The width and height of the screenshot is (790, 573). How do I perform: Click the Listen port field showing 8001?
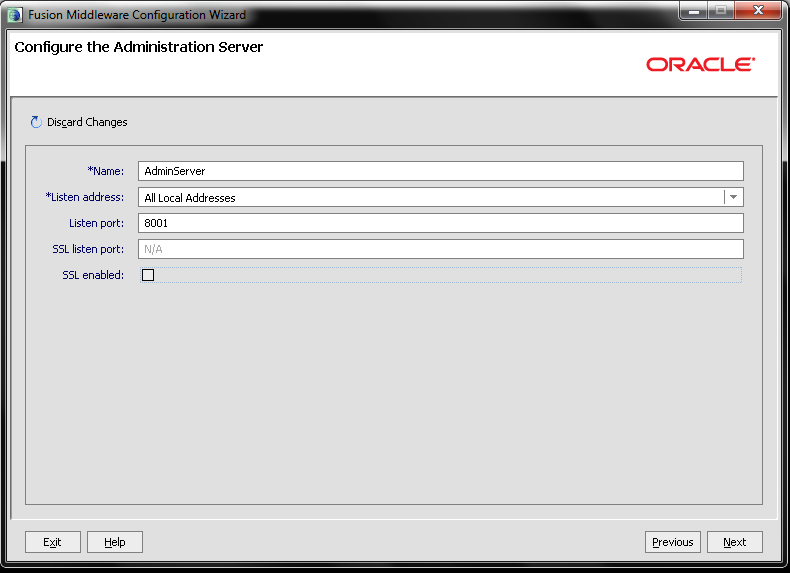tap(441, 223)
